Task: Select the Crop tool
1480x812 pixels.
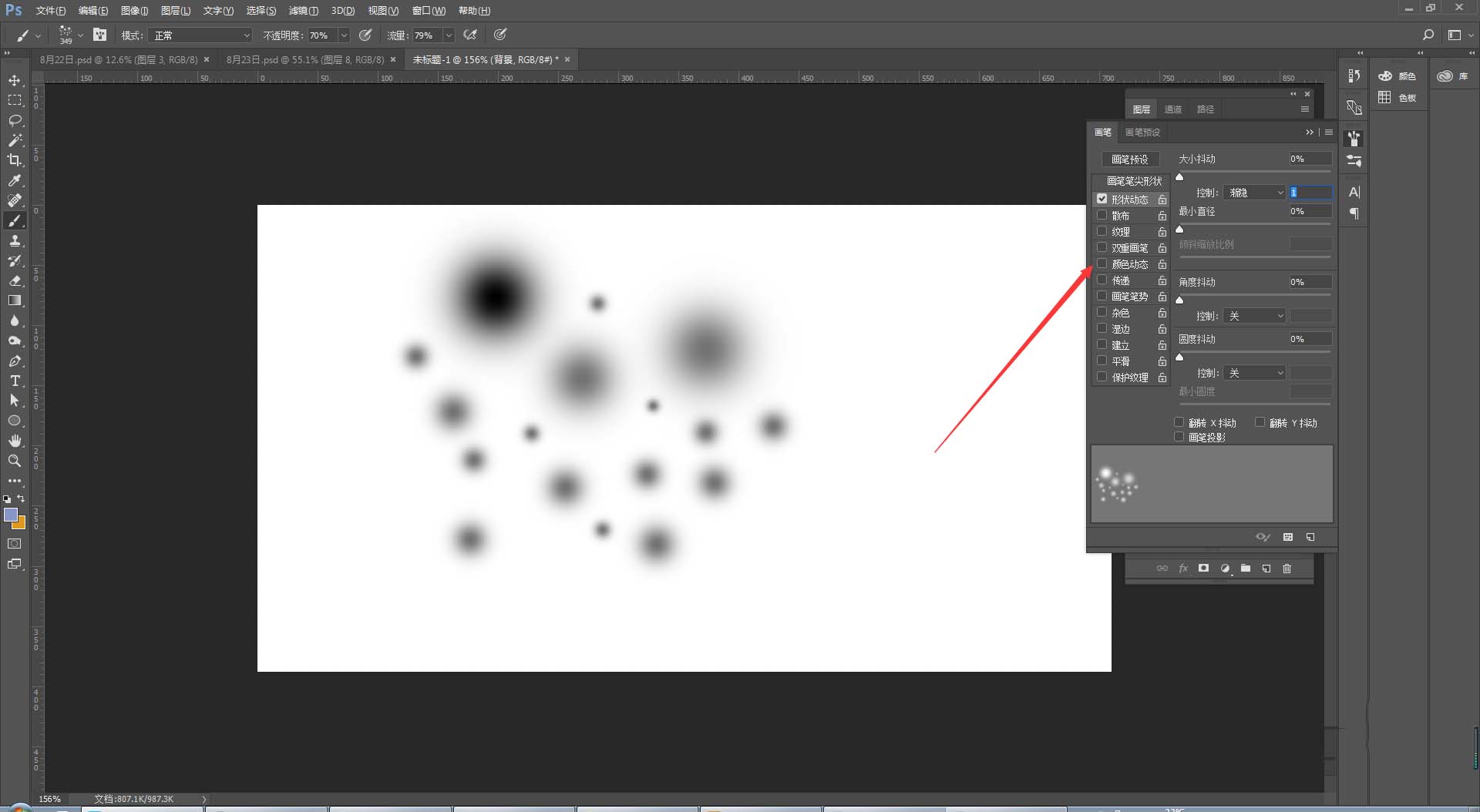Action: [15, 160]
